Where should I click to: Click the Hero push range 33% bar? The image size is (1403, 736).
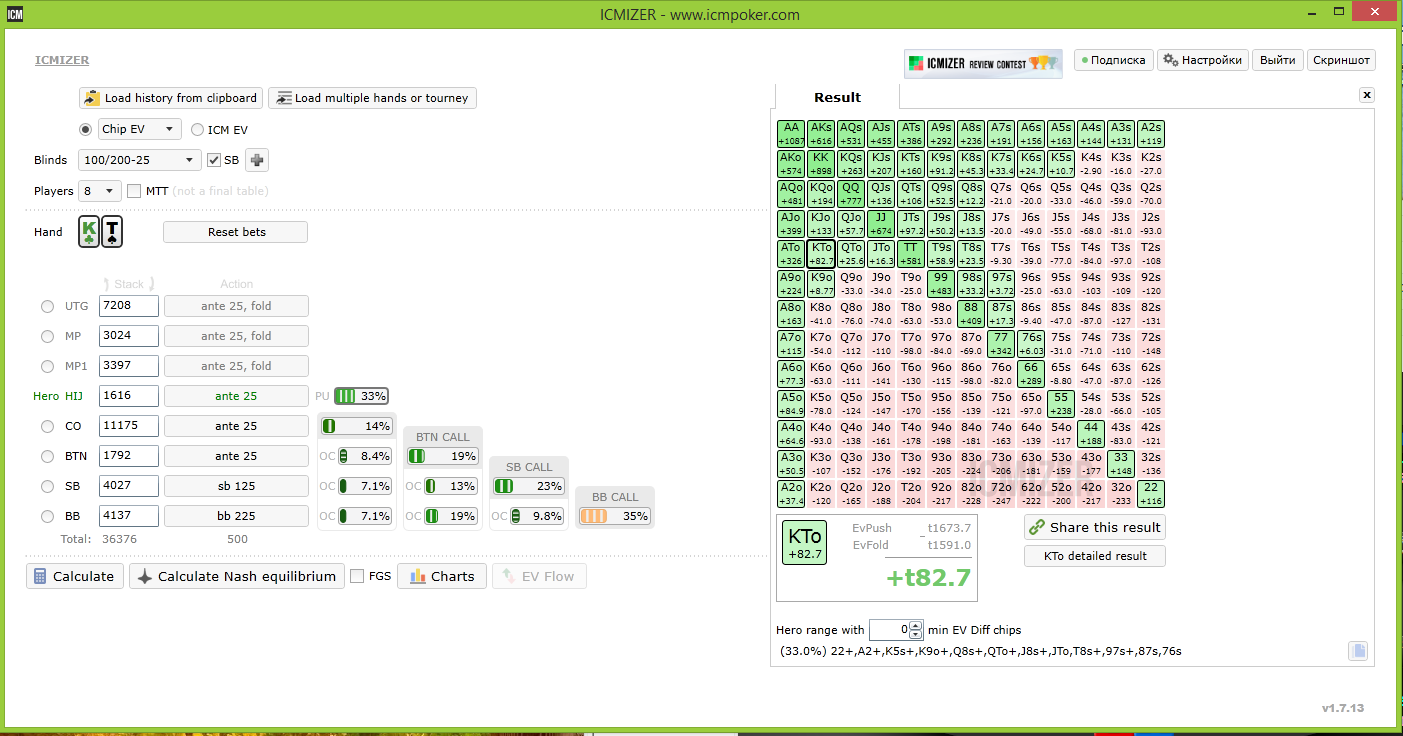click(x=361, y=396)
